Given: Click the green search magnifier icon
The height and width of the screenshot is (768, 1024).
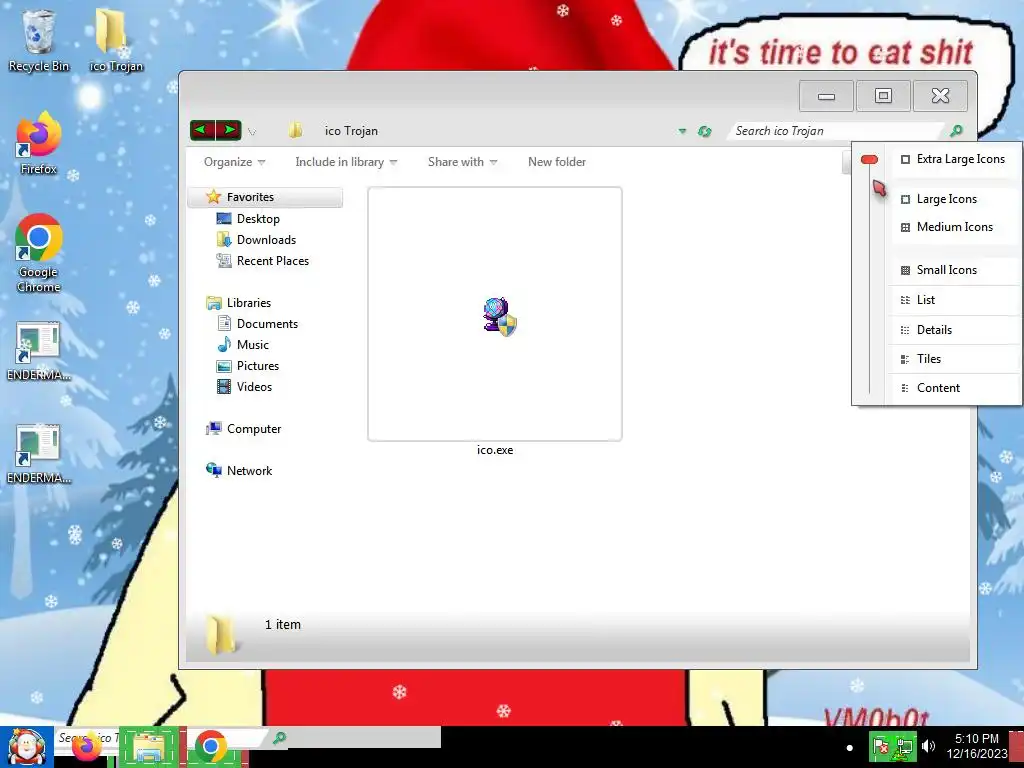Looking at the screenshot, I should click(956, 131).
